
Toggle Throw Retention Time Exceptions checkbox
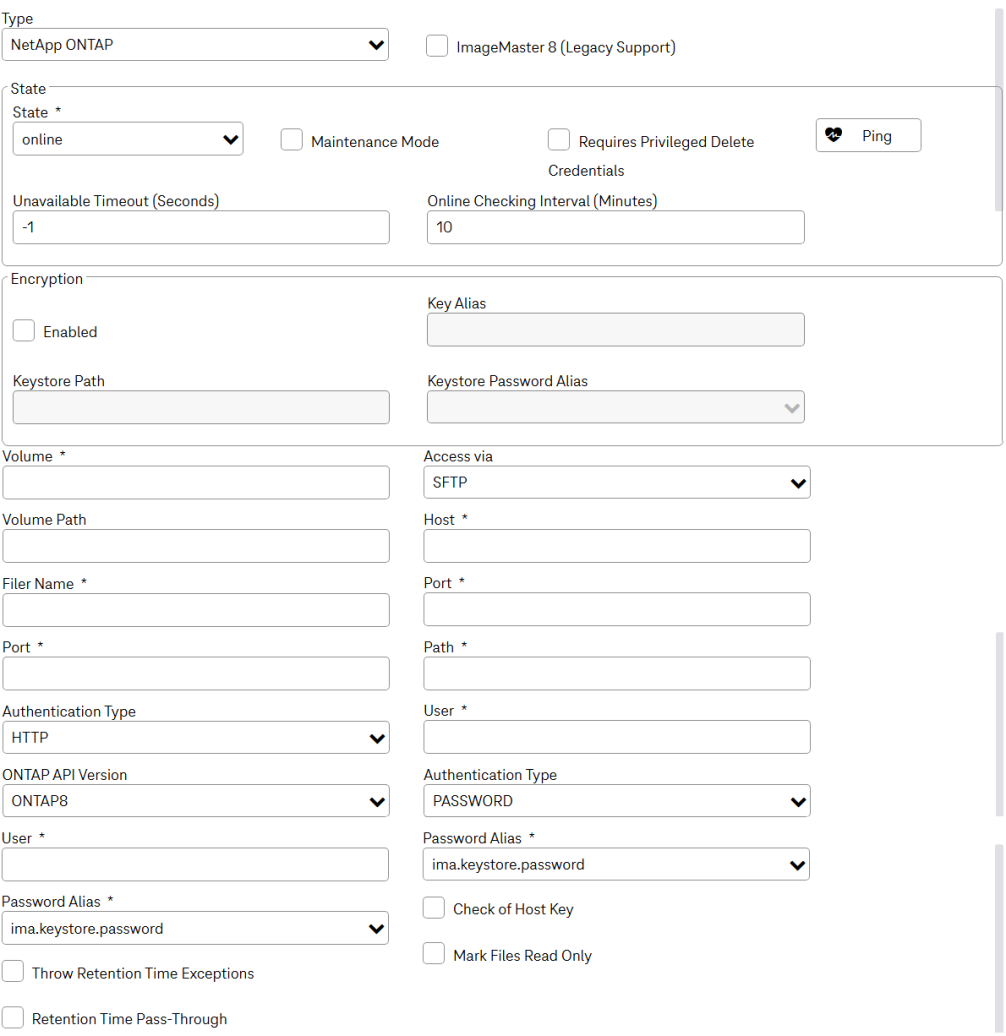[13, 972]
